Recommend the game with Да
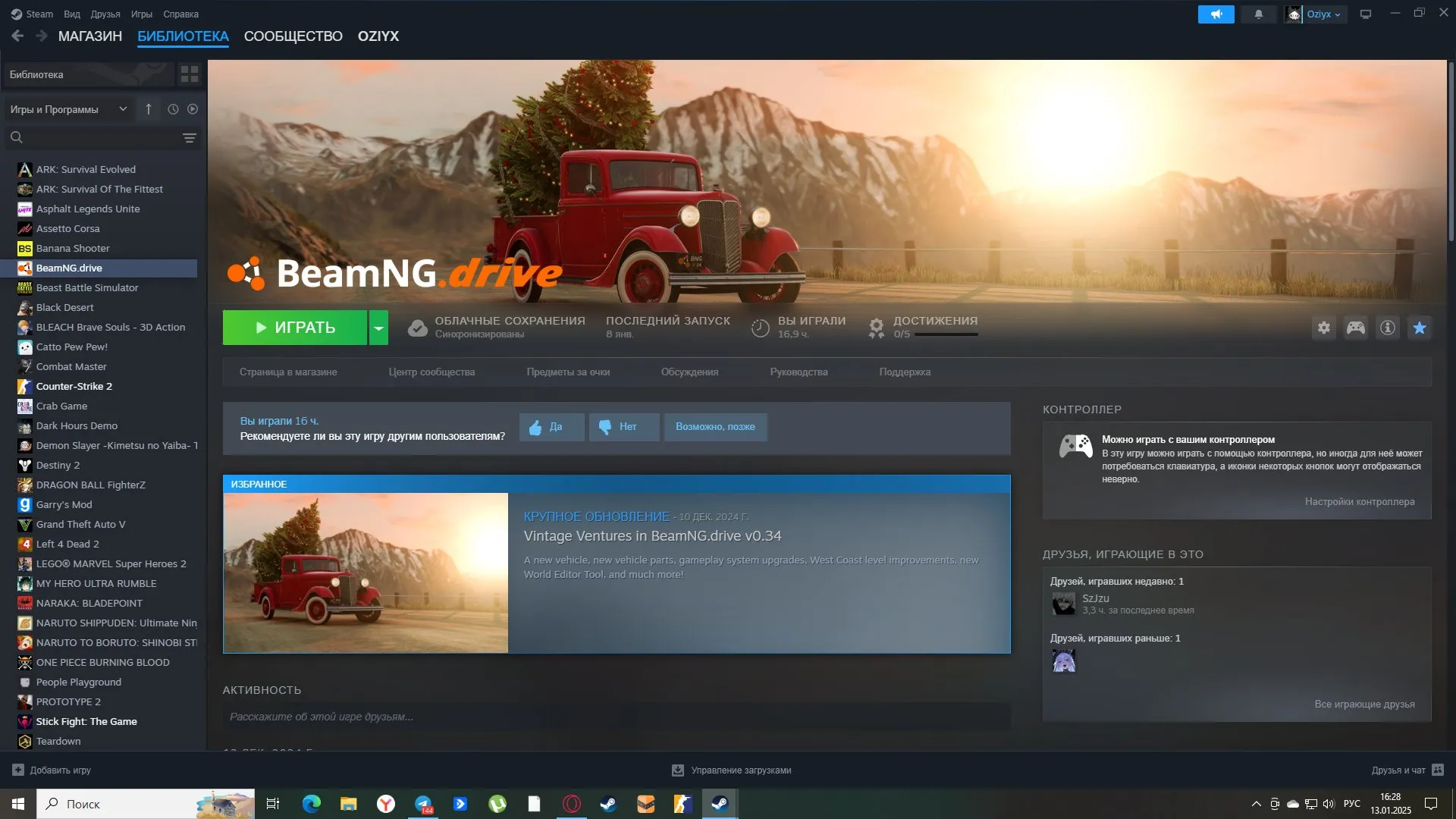The width and height of the screenshot is (1456, 819). click(x=551, y=427)
